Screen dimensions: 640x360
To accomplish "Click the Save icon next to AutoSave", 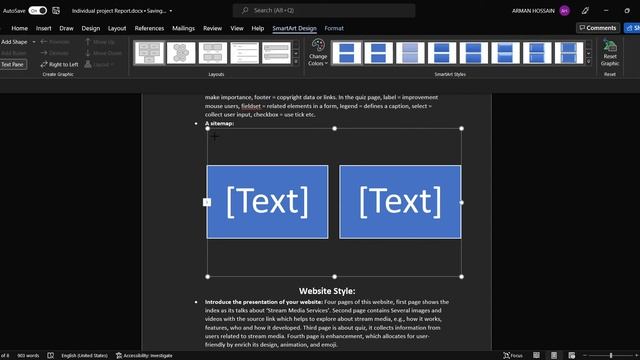I will (x=56, y=11).
